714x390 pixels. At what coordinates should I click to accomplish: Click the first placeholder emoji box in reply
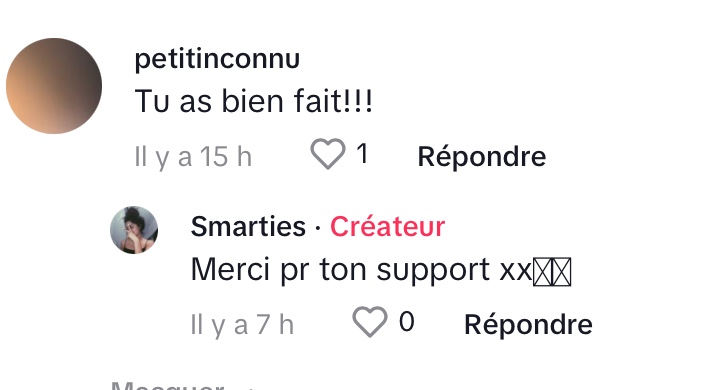coord(542,272)
